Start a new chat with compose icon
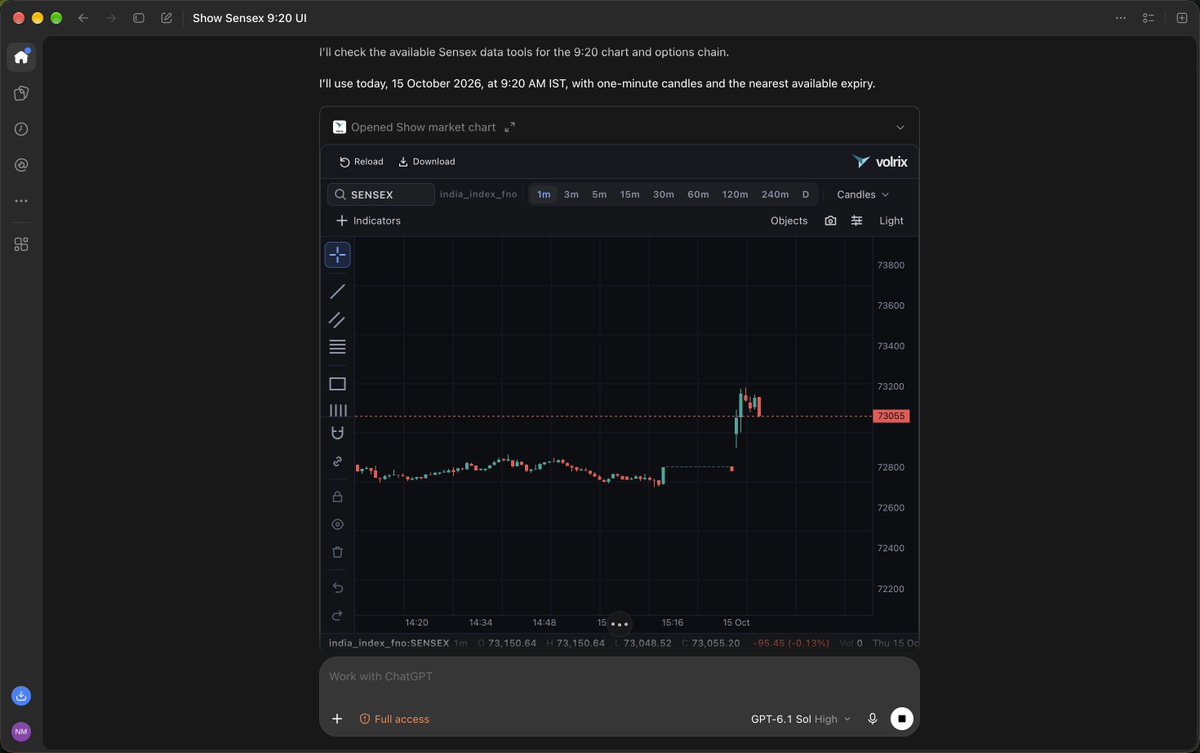This screenshot has height=753, width=1200. pos(166,18)
